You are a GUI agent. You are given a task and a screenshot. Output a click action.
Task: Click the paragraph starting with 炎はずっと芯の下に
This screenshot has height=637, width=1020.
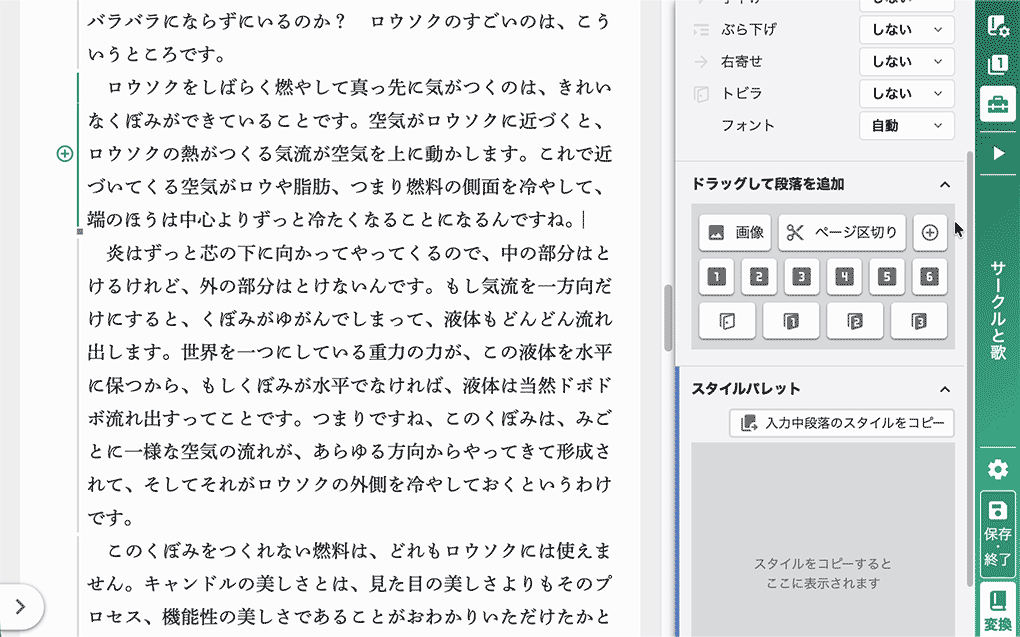point(349,385)
